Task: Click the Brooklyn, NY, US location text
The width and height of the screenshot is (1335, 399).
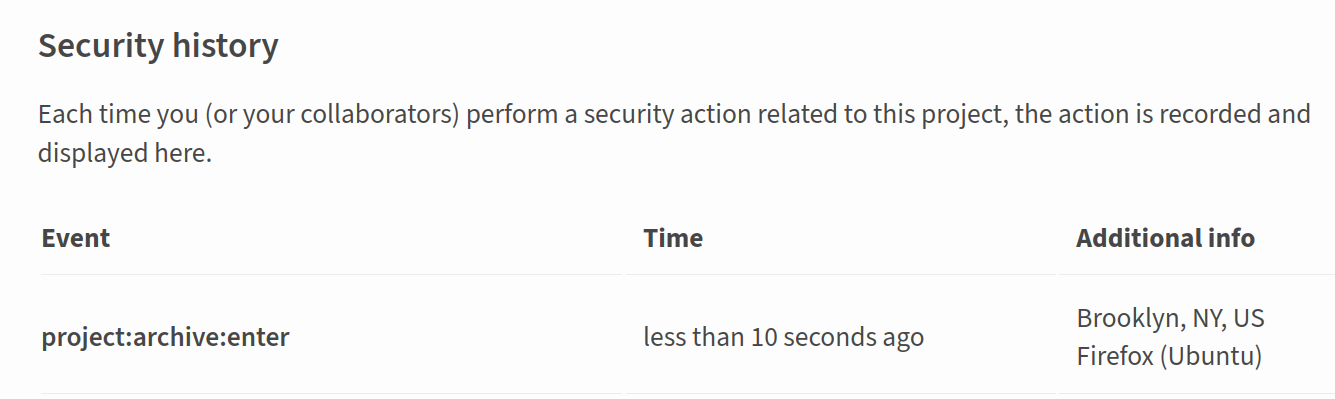Action: point(1170,318)
